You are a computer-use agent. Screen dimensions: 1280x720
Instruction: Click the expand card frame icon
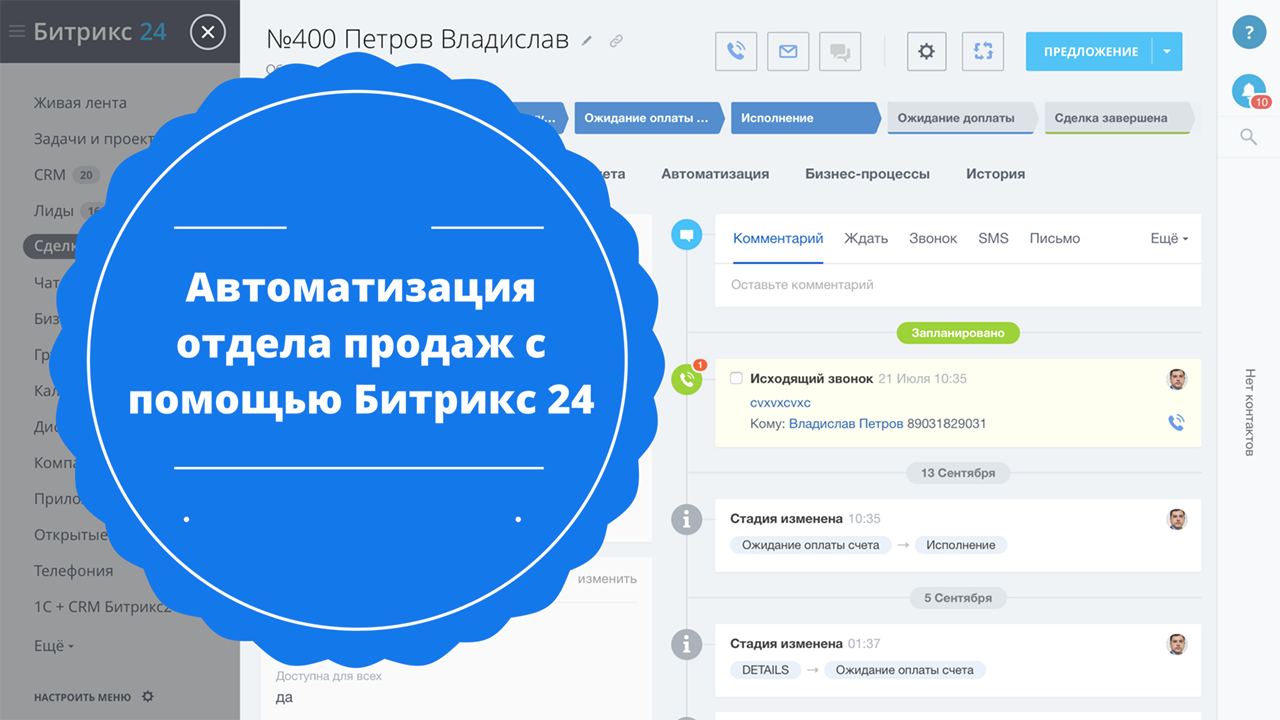tap(983, 51)
